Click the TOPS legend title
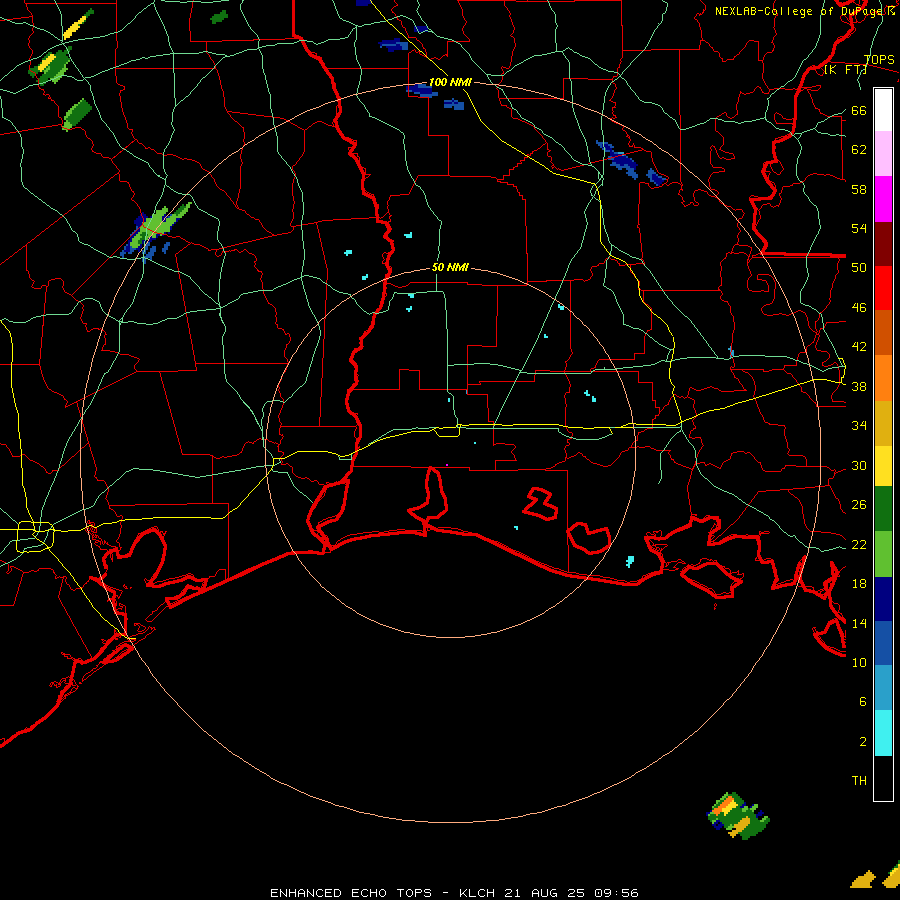This screenshot has height=900, width=900. (879, 59)
